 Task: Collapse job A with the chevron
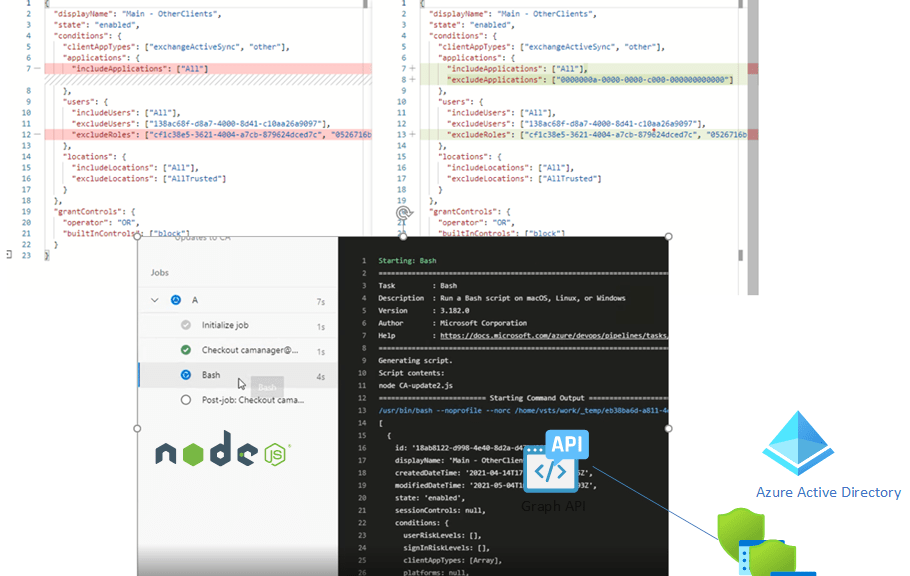(x=155, y=299)
